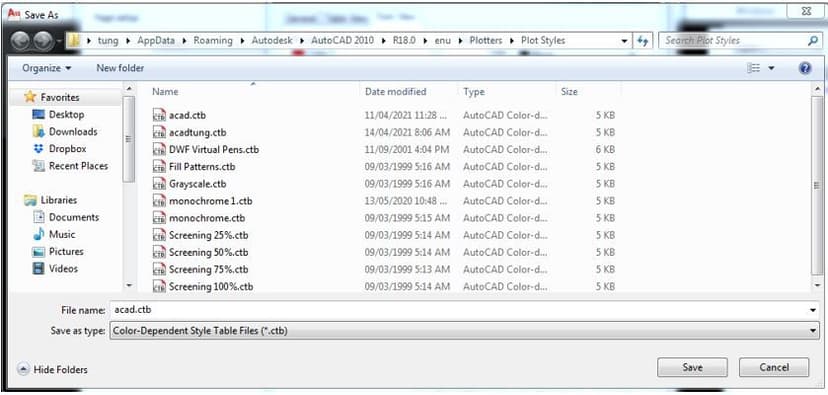Click the Recent Places icon

[x=39, y=166]
